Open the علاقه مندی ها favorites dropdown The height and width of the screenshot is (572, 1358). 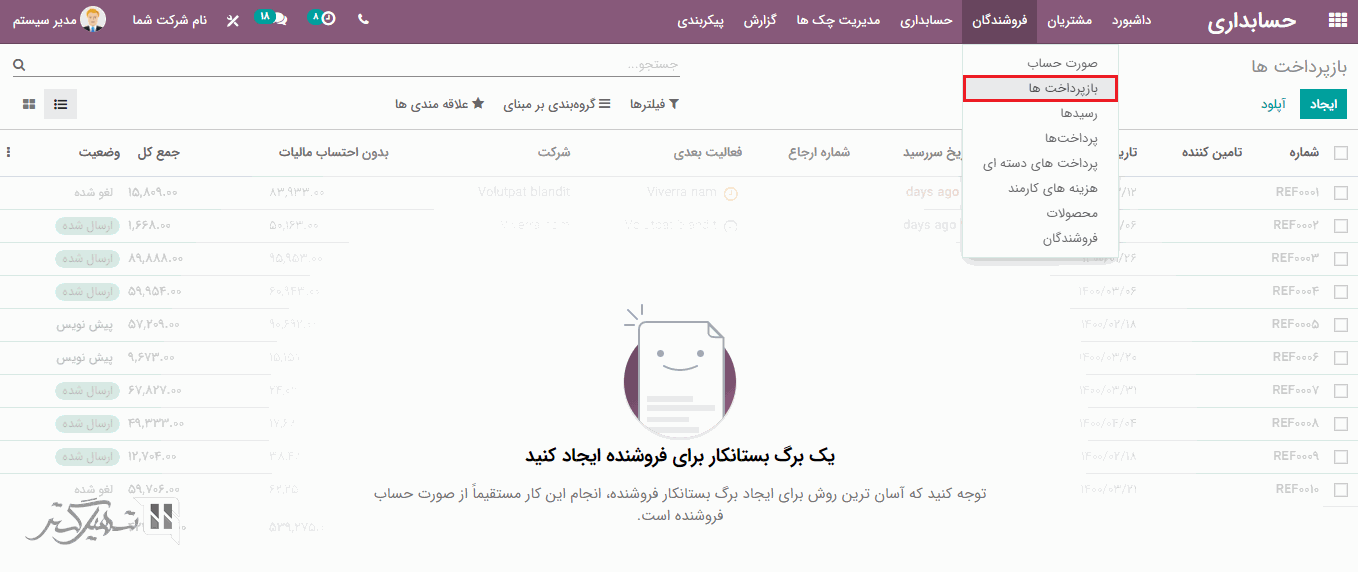tap(439, 104)
